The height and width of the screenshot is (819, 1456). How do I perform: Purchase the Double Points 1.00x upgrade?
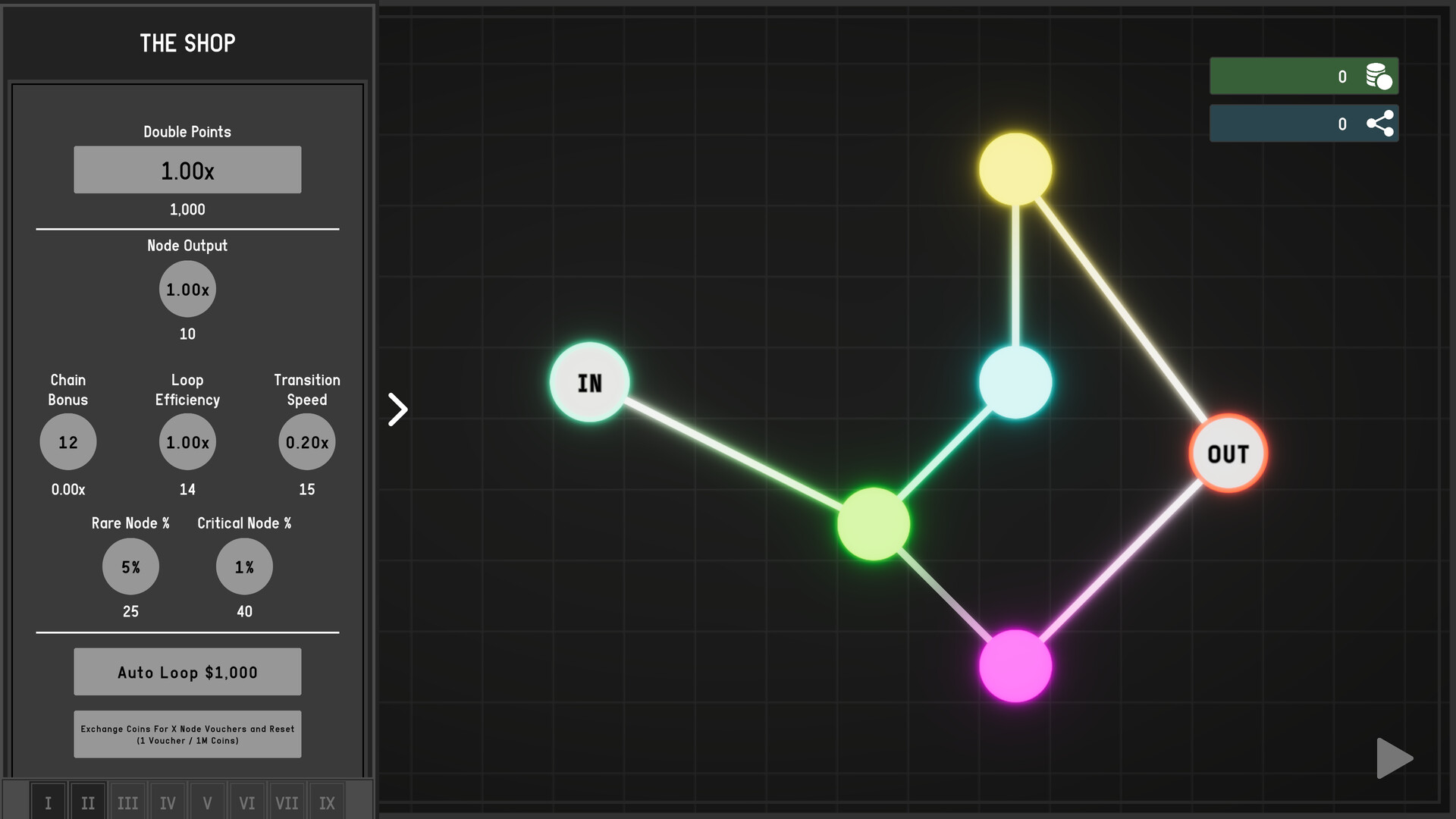[187, 169]
